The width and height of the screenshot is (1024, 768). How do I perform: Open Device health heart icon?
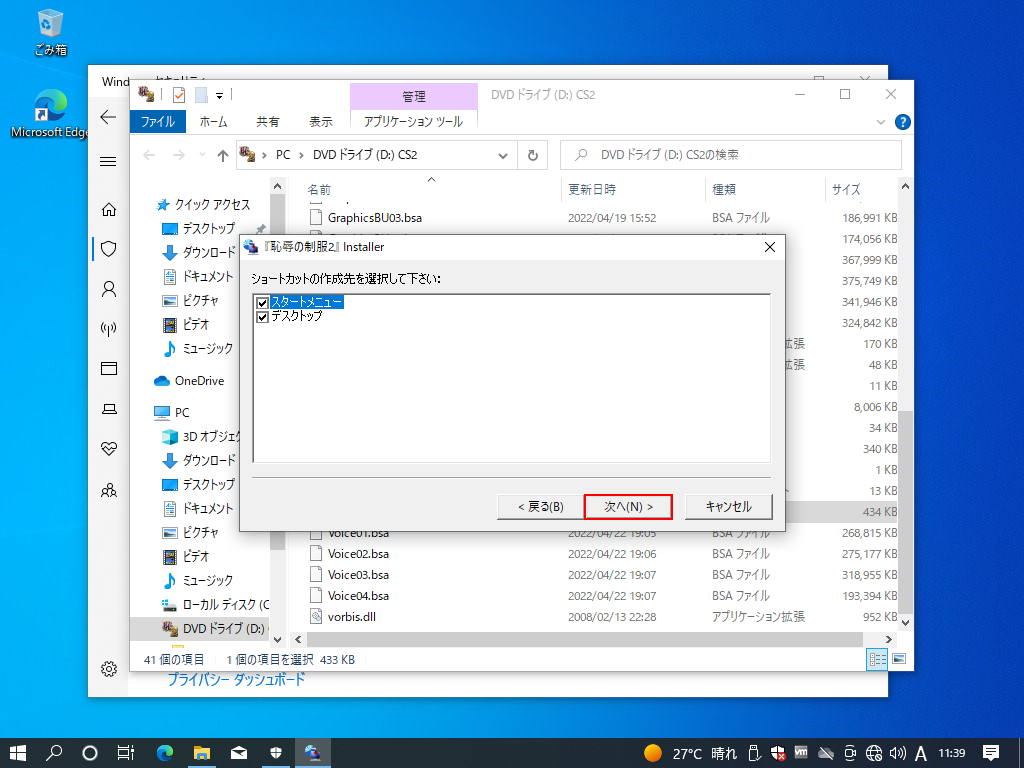click(x=108, y=449)
